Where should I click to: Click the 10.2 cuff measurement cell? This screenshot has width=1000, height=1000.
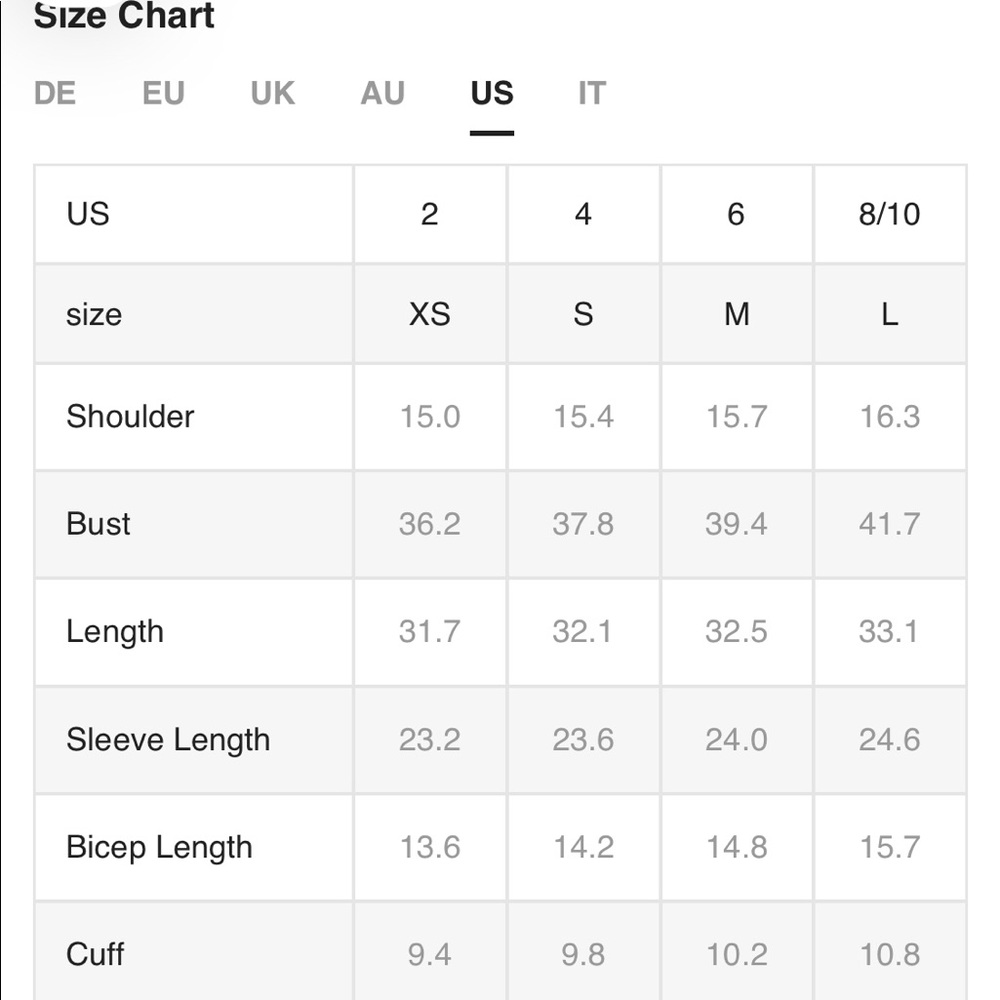(736, 954)
